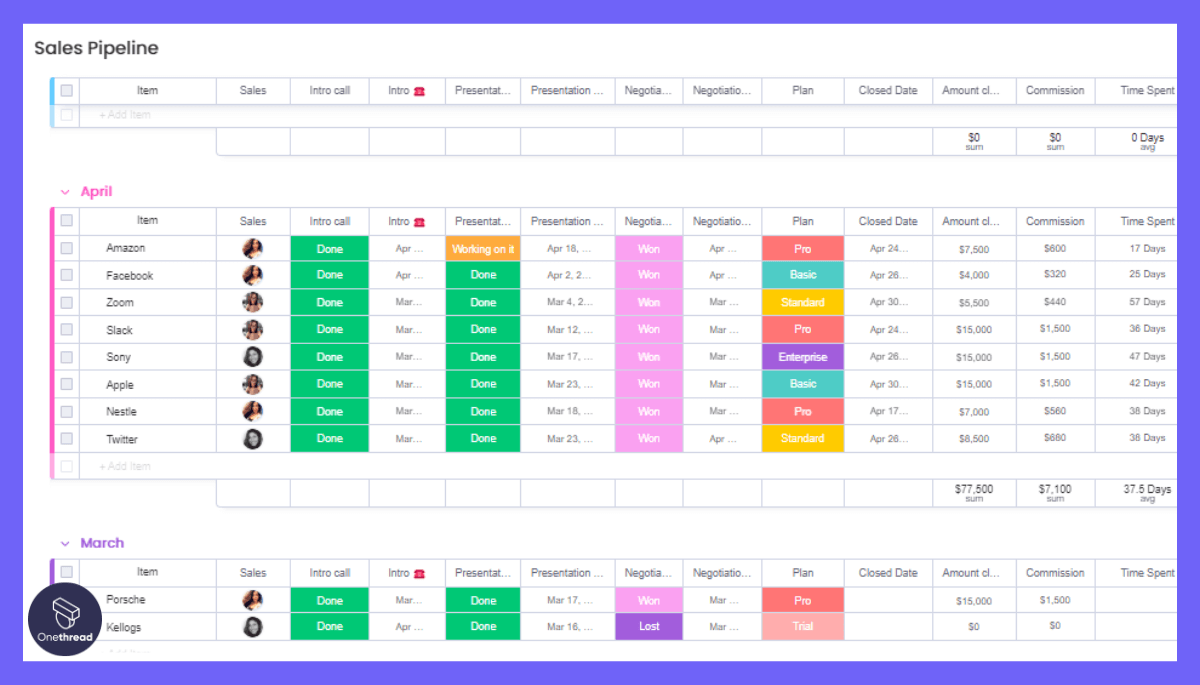The height and width of the screenshot is (685, 1200).
Task: Collapse the March group
Action: pyautogui.click(x=67, y=542)
